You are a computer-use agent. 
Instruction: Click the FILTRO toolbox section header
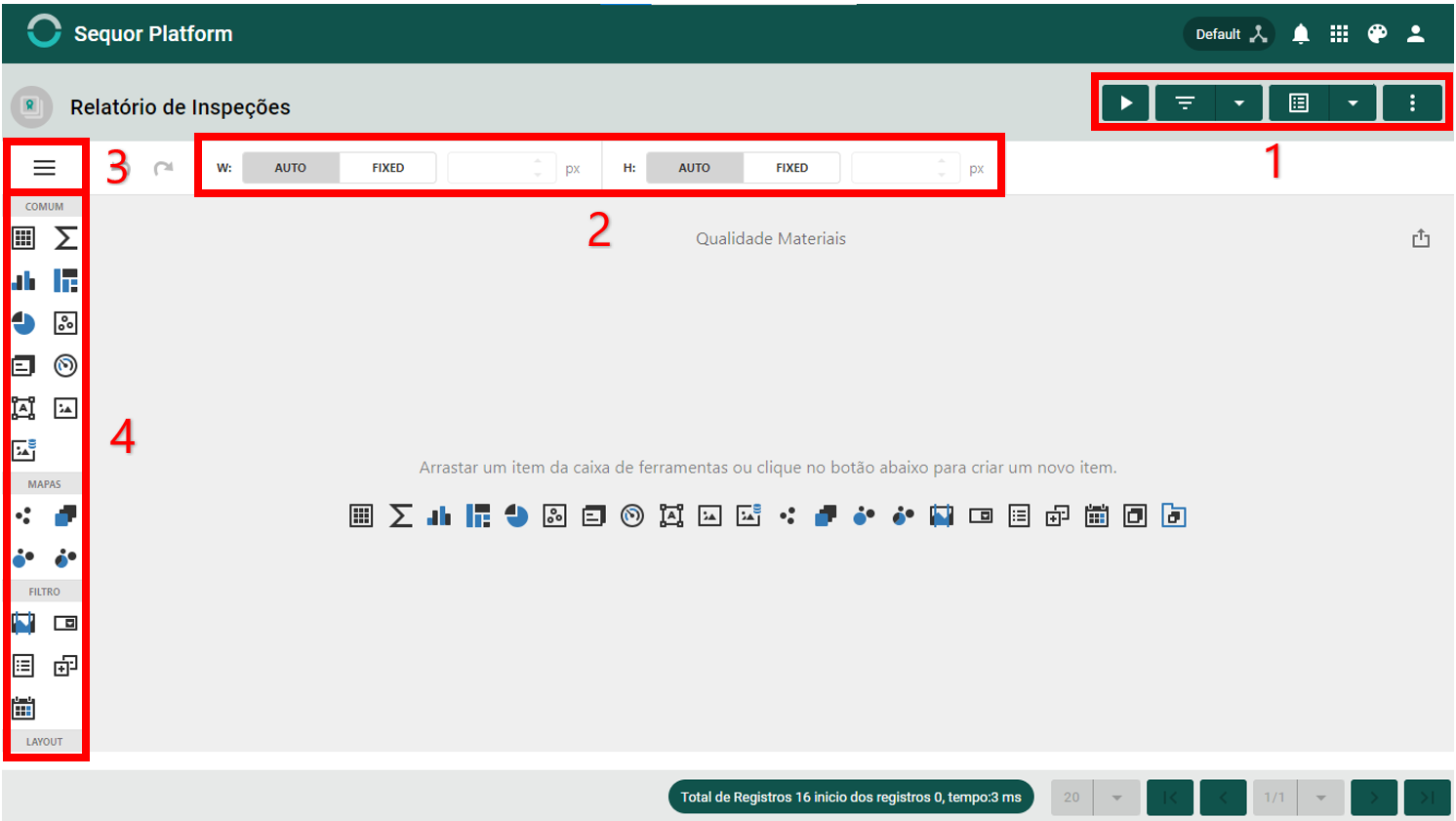point(45,592)
